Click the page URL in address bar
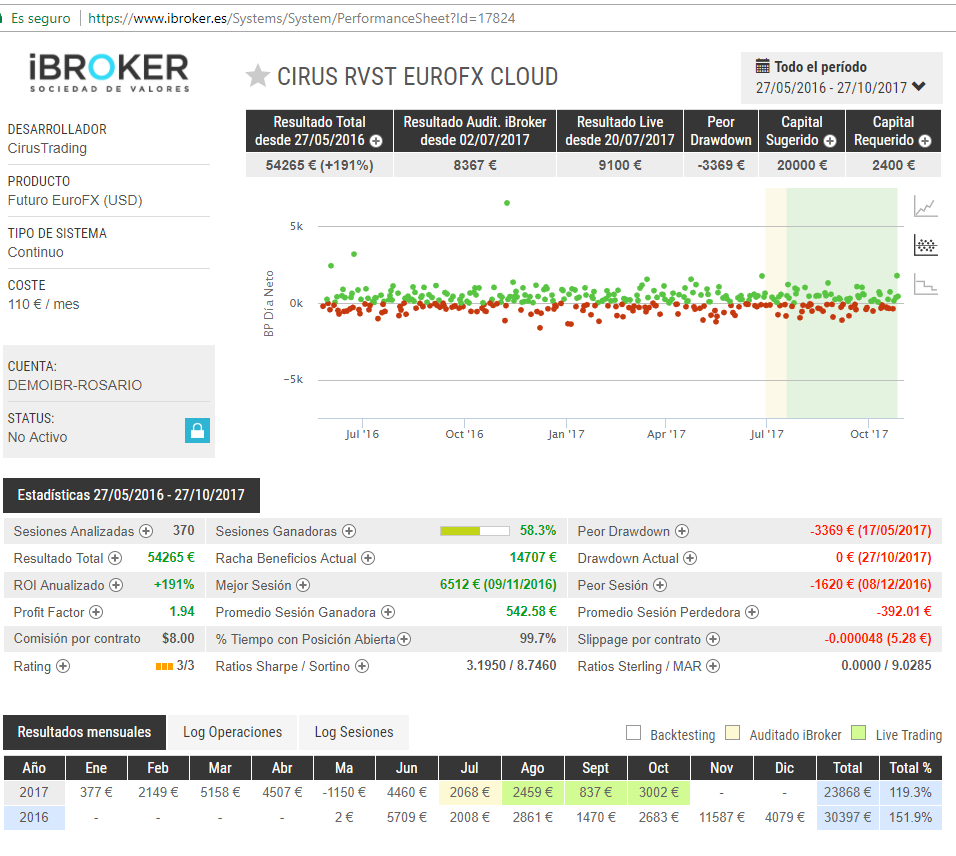The image size is (956, 856). coord(301,18)
